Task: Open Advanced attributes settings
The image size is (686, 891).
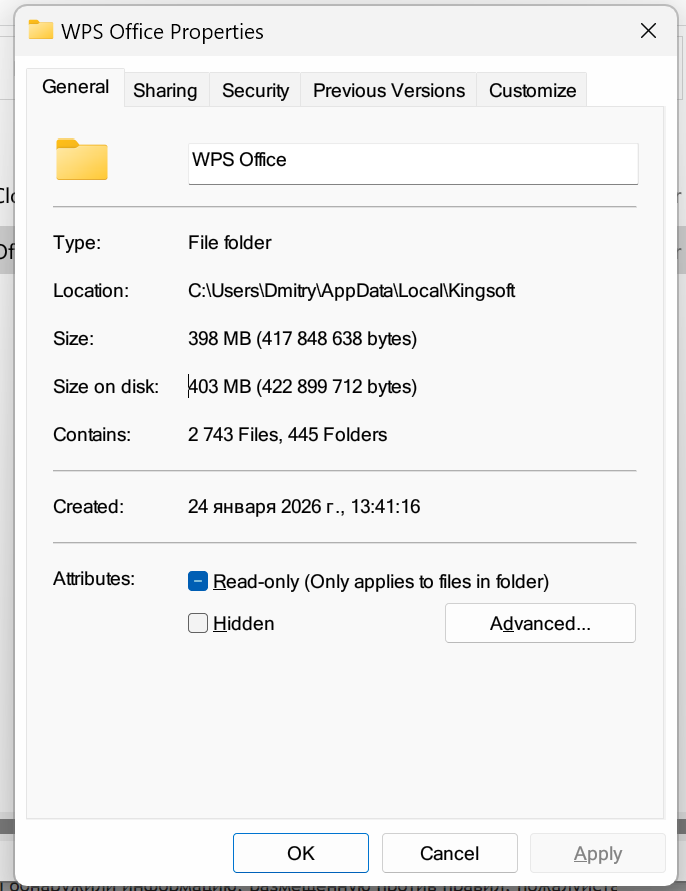Action: [541, 623]
